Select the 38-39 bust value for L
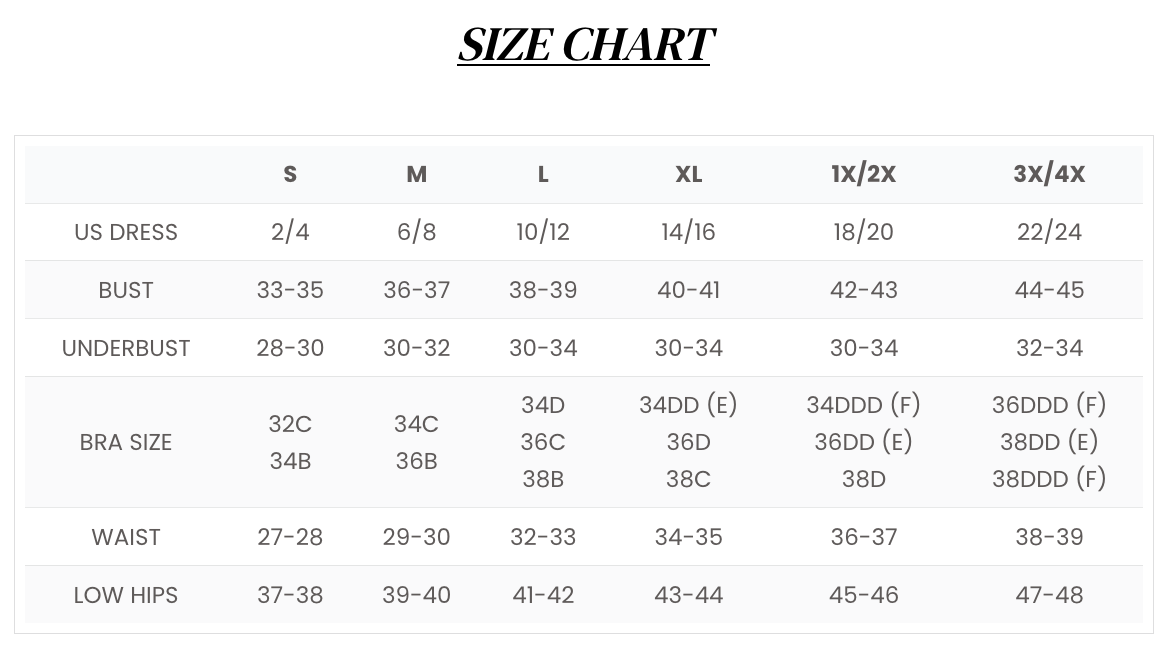 pos(543,290)
